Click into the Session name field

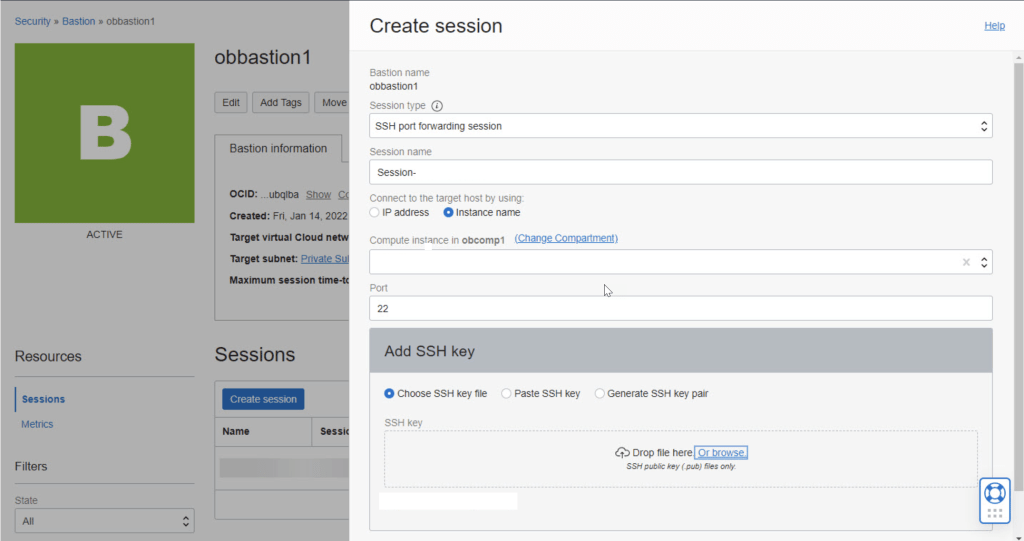click(x=680, y=172)
